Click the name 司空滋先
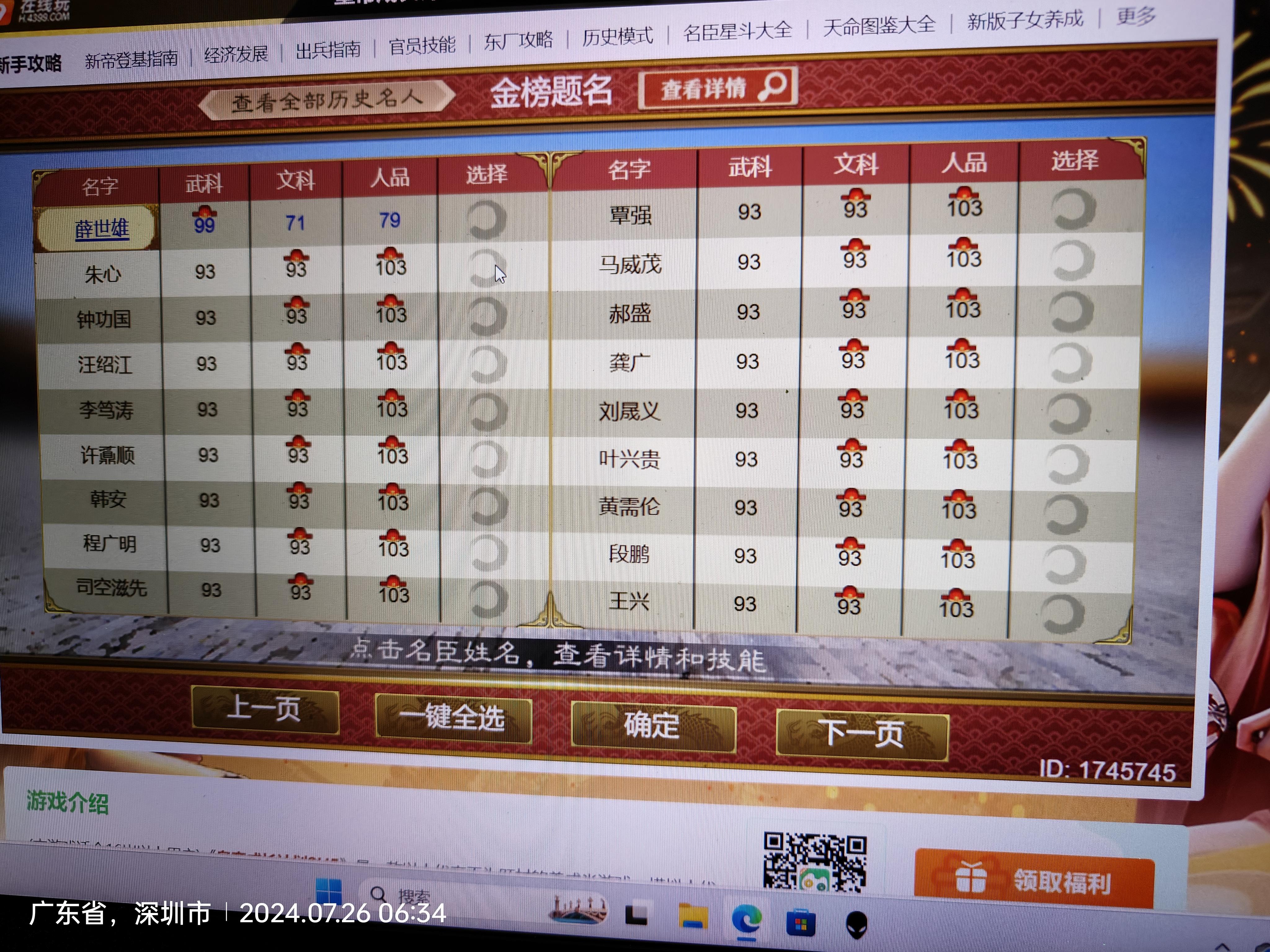1270x952 pixels. [111, 588]
